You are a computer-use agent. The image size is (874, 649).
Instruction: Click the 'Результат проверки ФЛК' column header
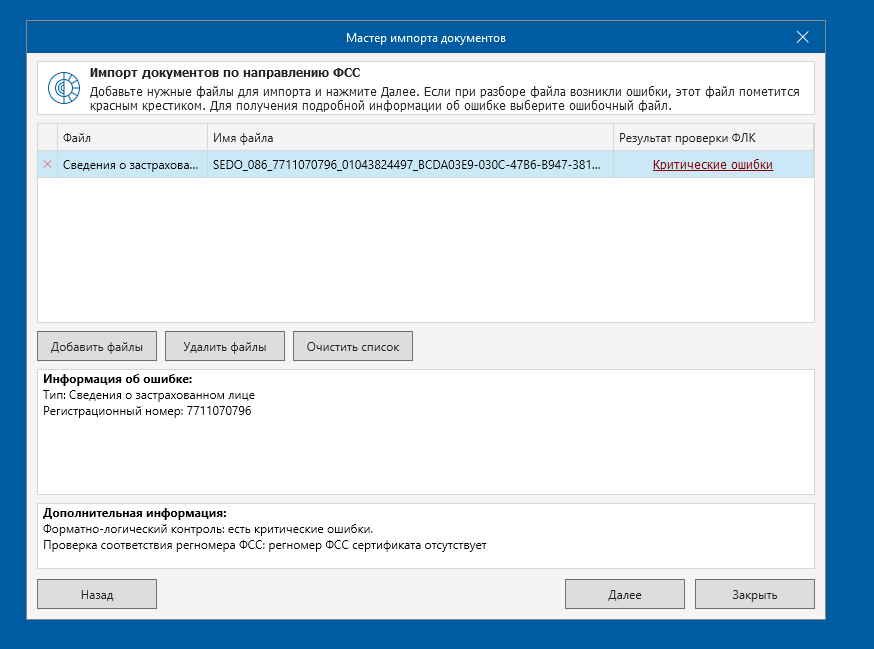(x=713, y=138)
